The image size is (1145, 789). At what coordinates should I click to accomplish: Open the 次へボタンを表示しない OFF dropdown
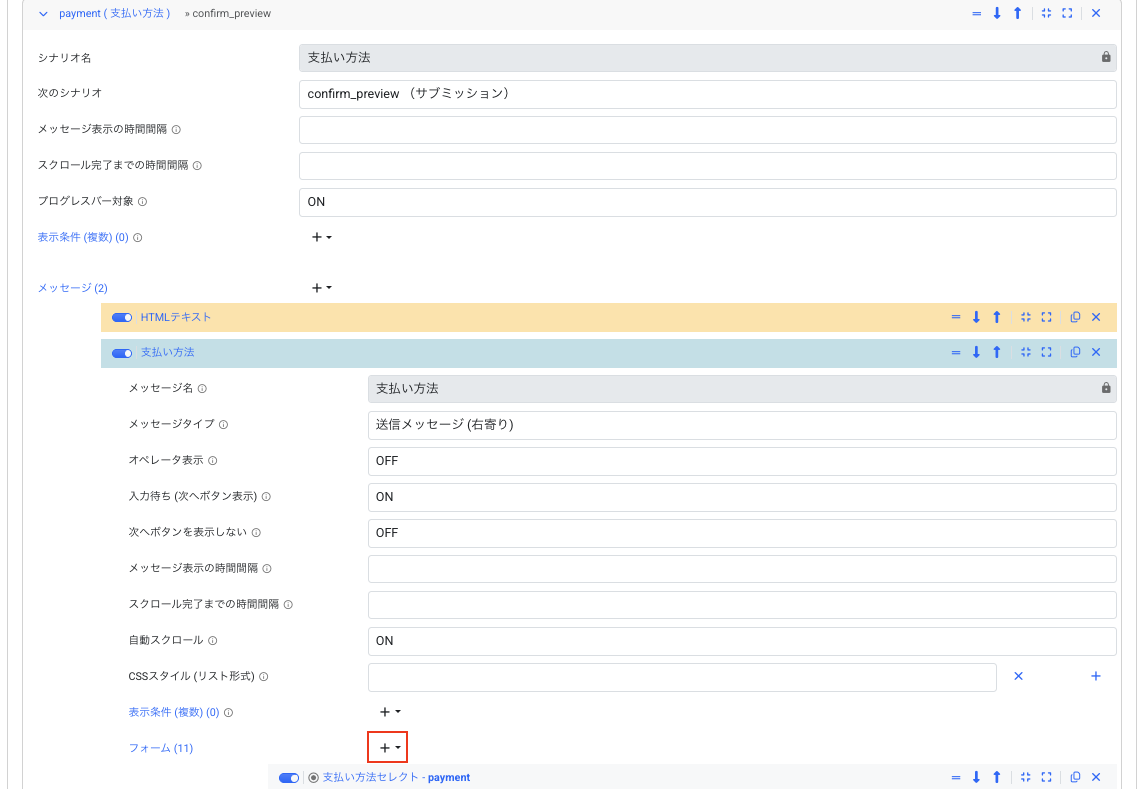click(742, 533)
